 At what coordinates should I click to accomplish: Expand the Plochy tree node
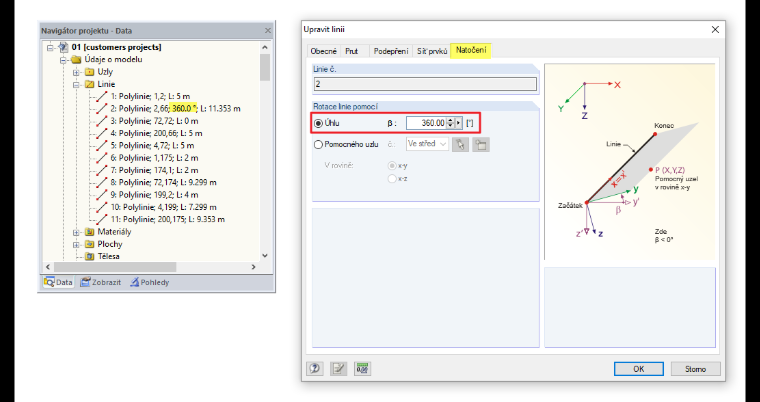click(x=76, y=244)
